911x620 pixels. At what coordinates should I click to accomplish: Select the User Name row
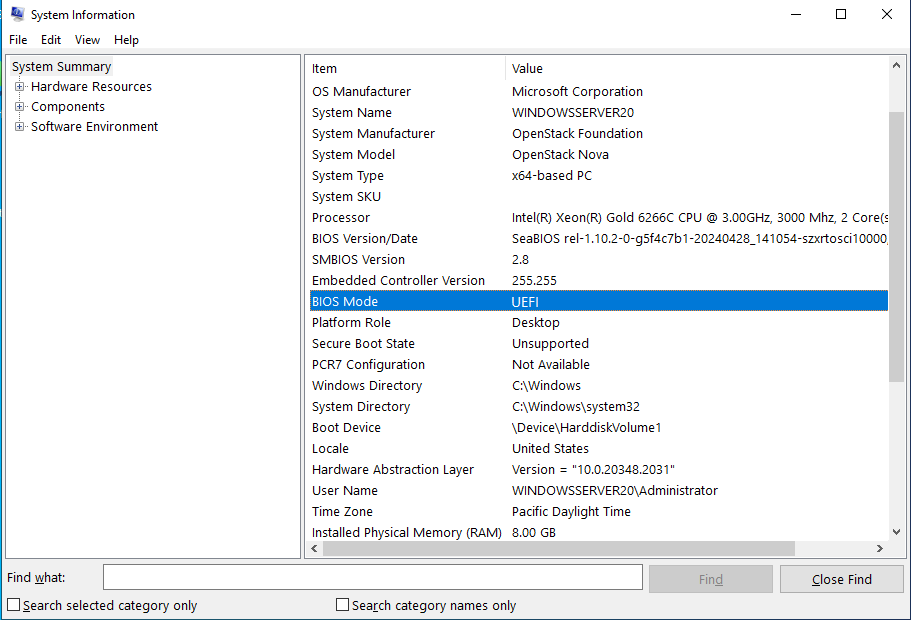598,490
